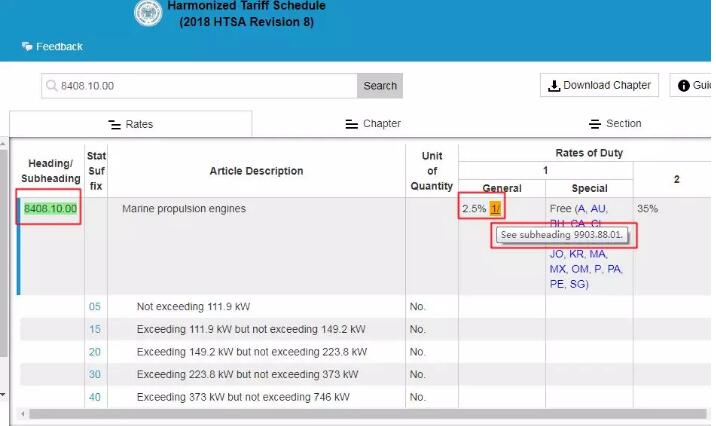Image resolution: width=716 pixels, height=426 pixels.
Task: Click the MX special rate program link
Action: point(558,270)
